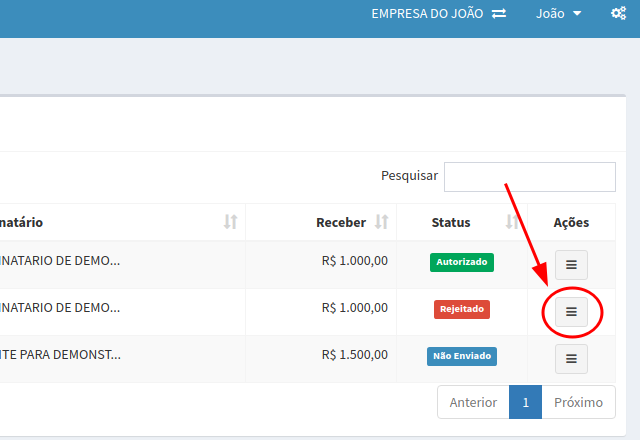Go to the Anterior page
The image size is (640, 440).
coord(473,402)
